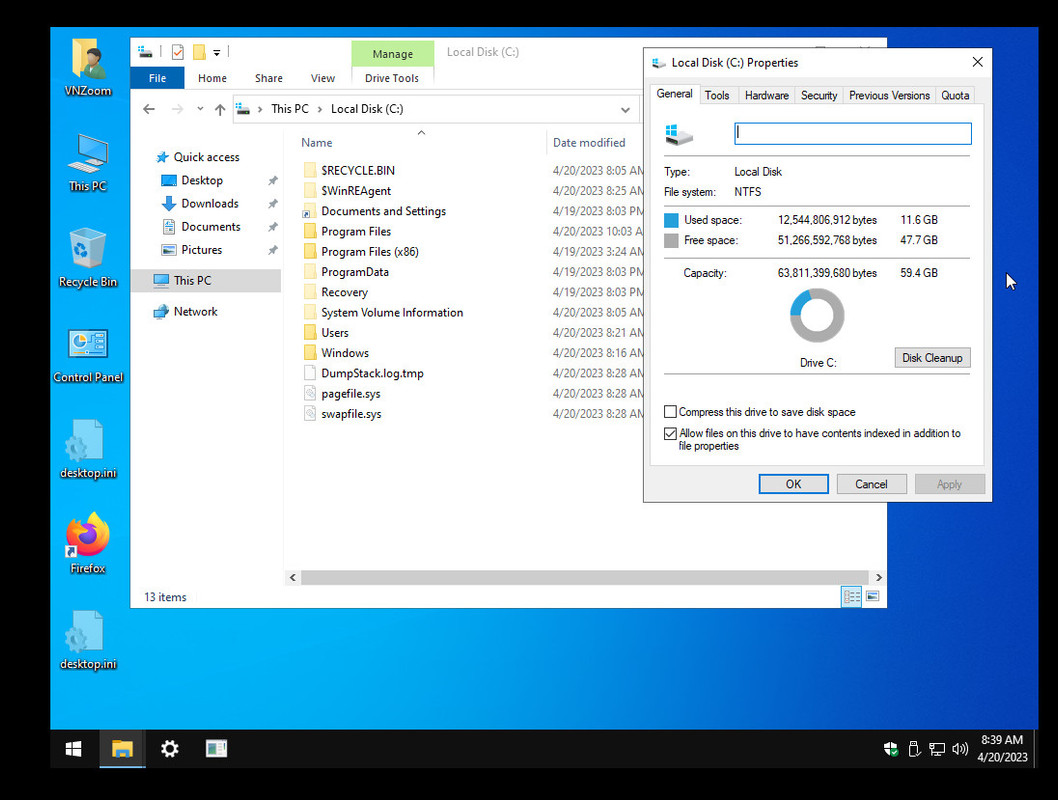Switch to Hardware tab in Properties

767,96
